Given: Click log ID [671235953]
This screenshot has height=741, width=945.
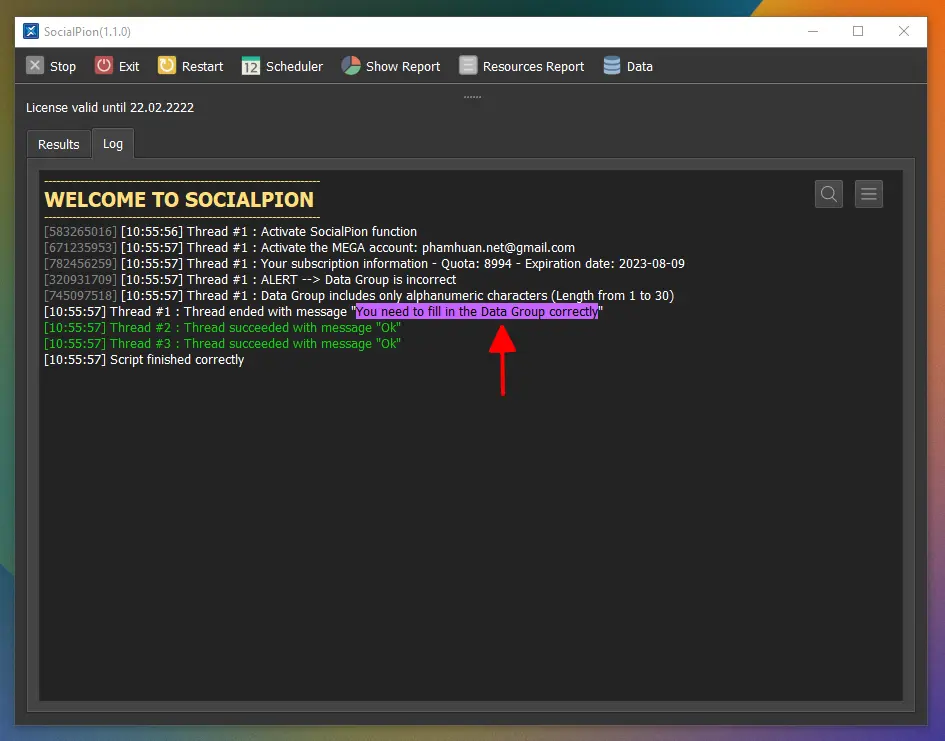Looking at the screenshot, I should (80, 248).
